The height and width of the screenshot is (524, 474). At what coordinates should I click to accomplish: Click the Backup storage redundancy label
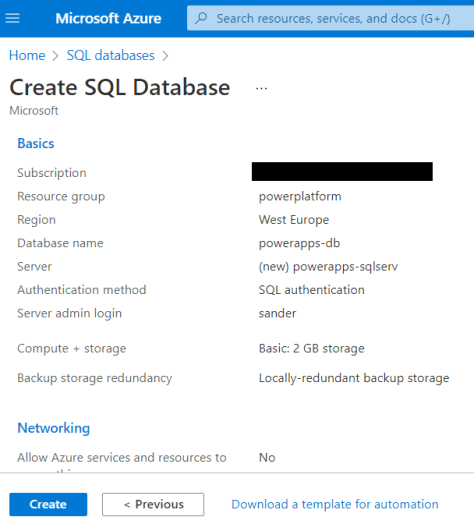click(x=95, y=378)
